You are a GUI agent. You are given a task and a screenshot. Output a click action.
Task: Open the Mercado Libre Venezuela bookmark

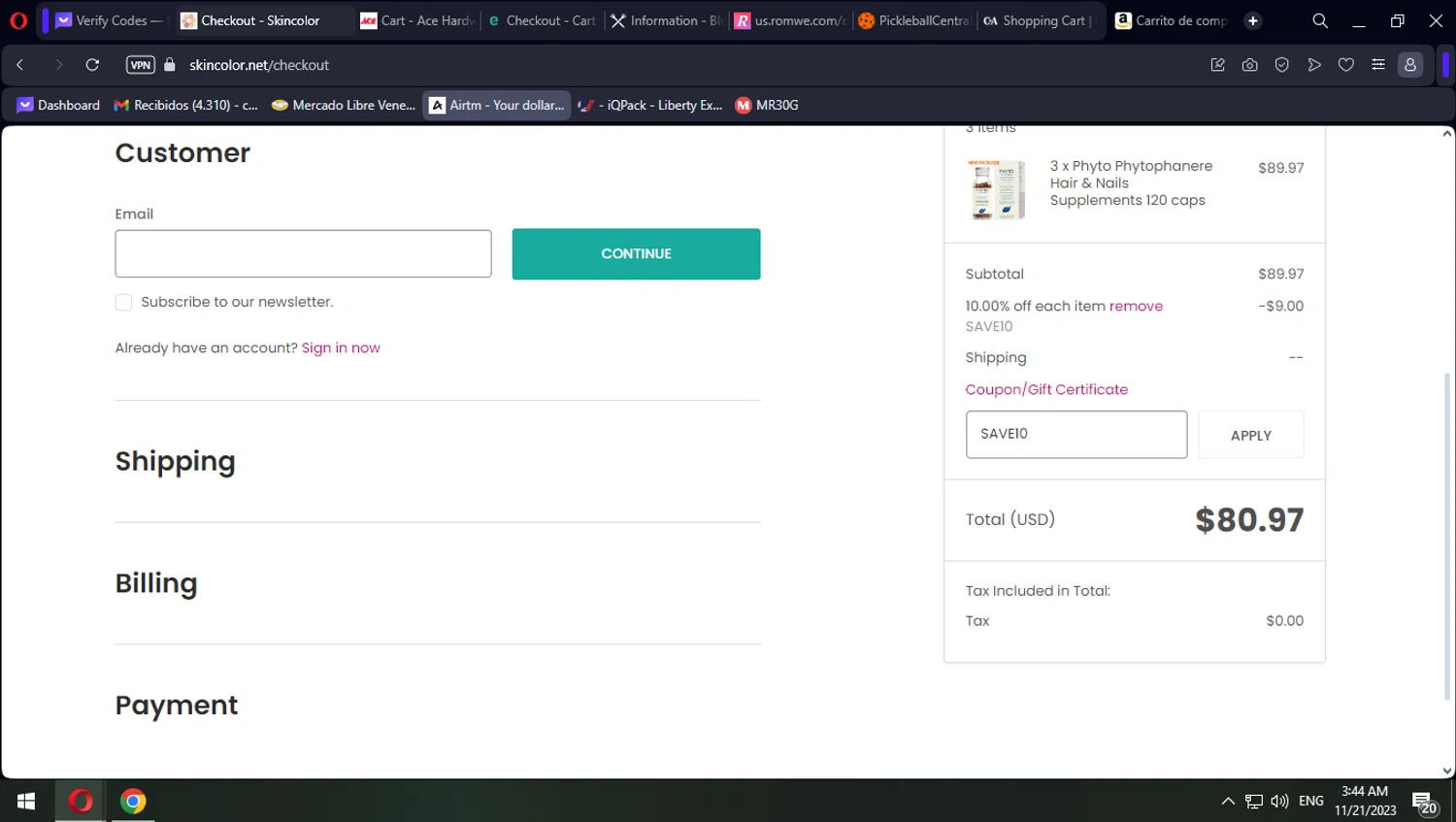pos(344,105)
